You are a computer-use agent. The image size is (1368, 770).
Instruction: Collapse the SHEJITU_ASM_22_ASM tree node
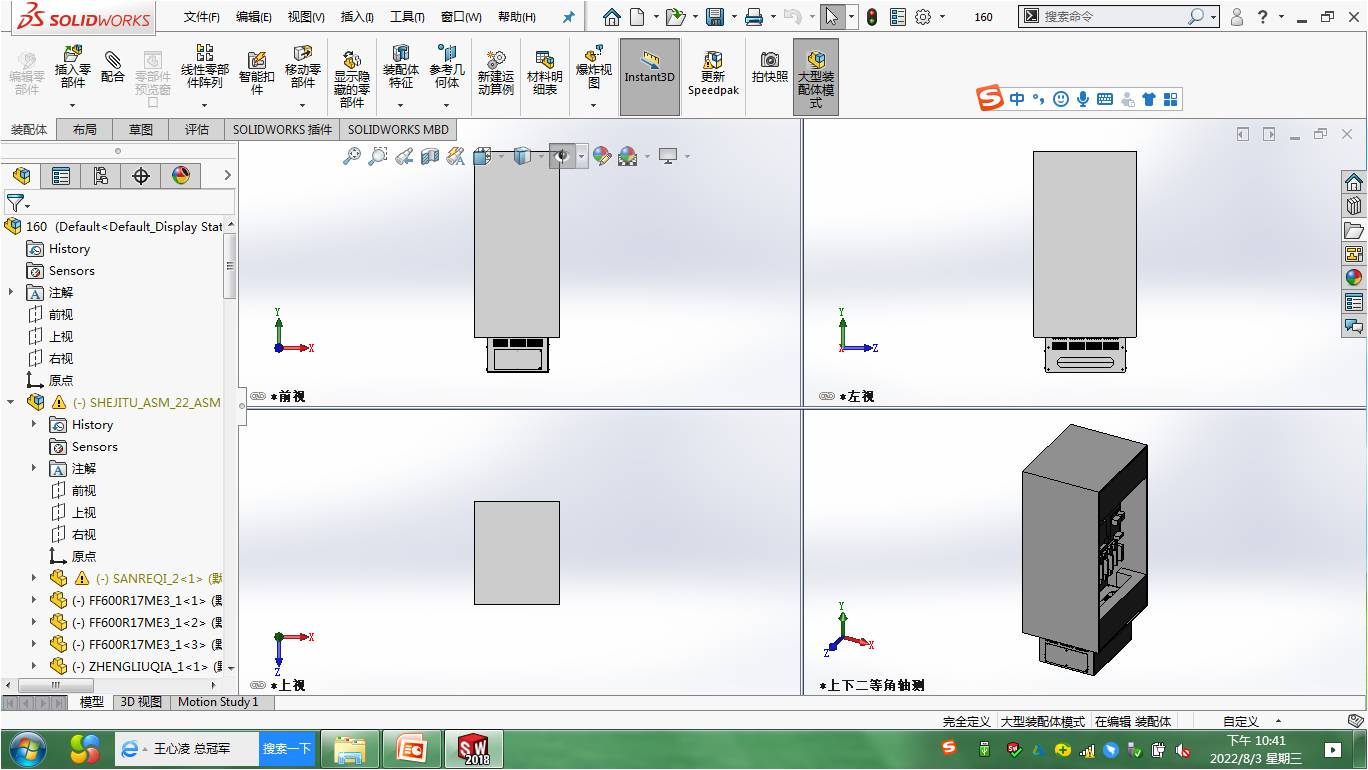(x=11, y=402)
